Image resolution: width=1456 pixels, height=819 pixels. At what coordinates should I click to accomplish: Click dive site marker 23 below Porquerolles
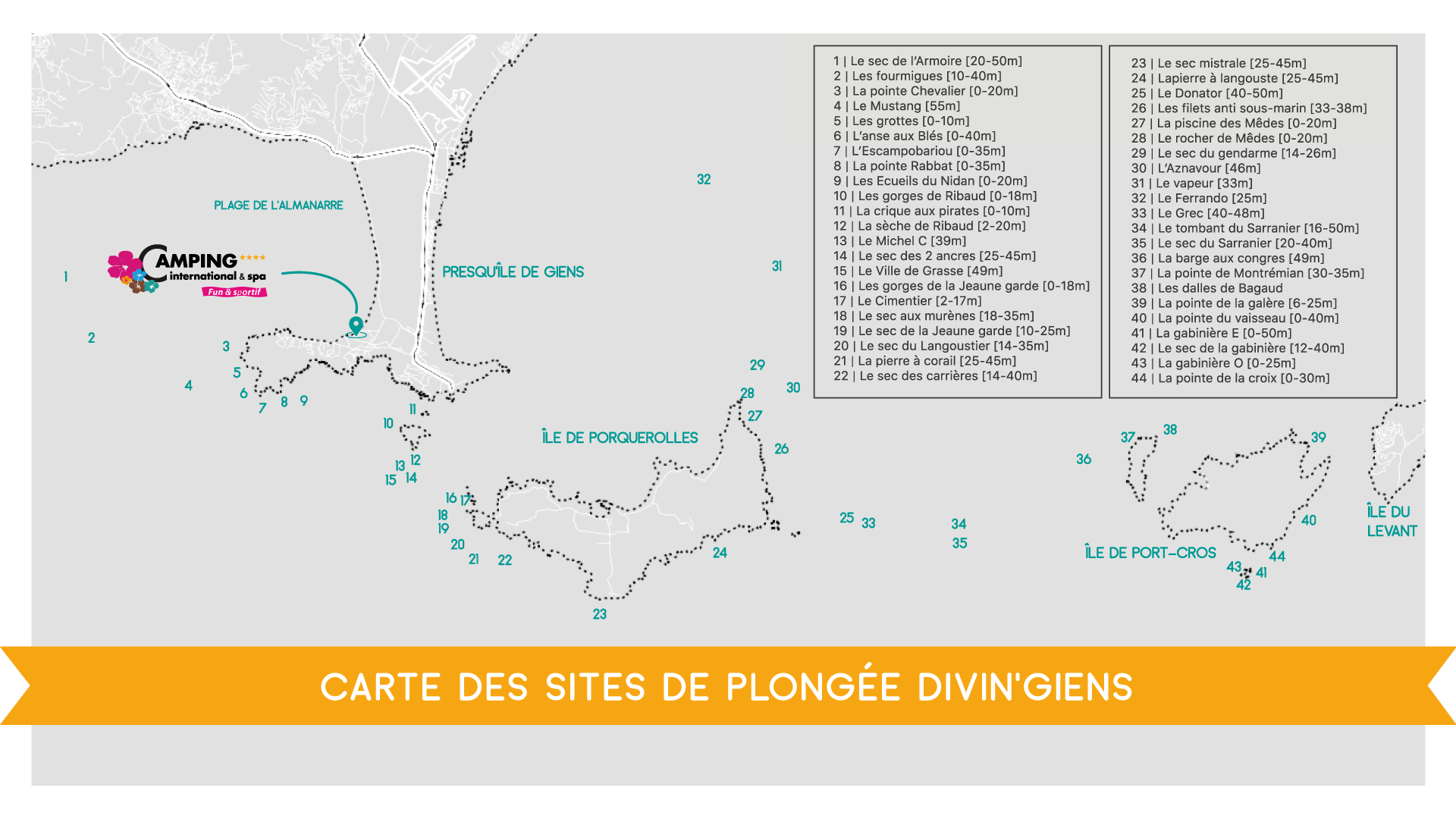click(x=599, y=614)
